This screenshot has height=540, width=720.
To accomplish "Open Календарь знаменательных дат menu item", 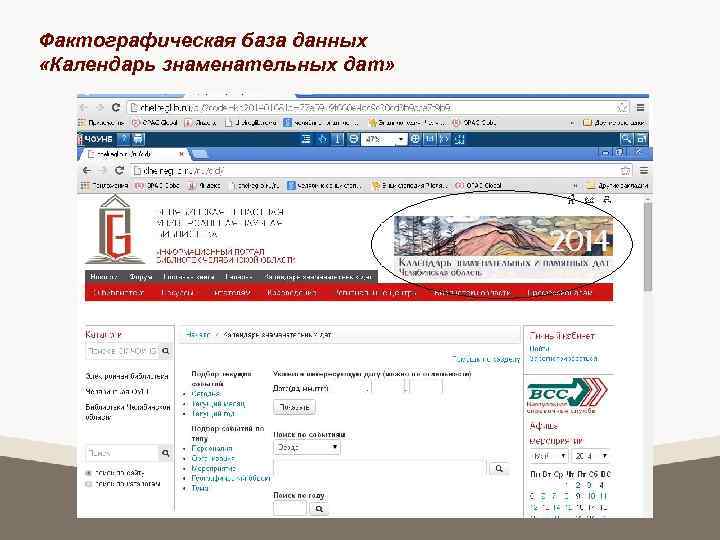I will (x=318, y=276).
